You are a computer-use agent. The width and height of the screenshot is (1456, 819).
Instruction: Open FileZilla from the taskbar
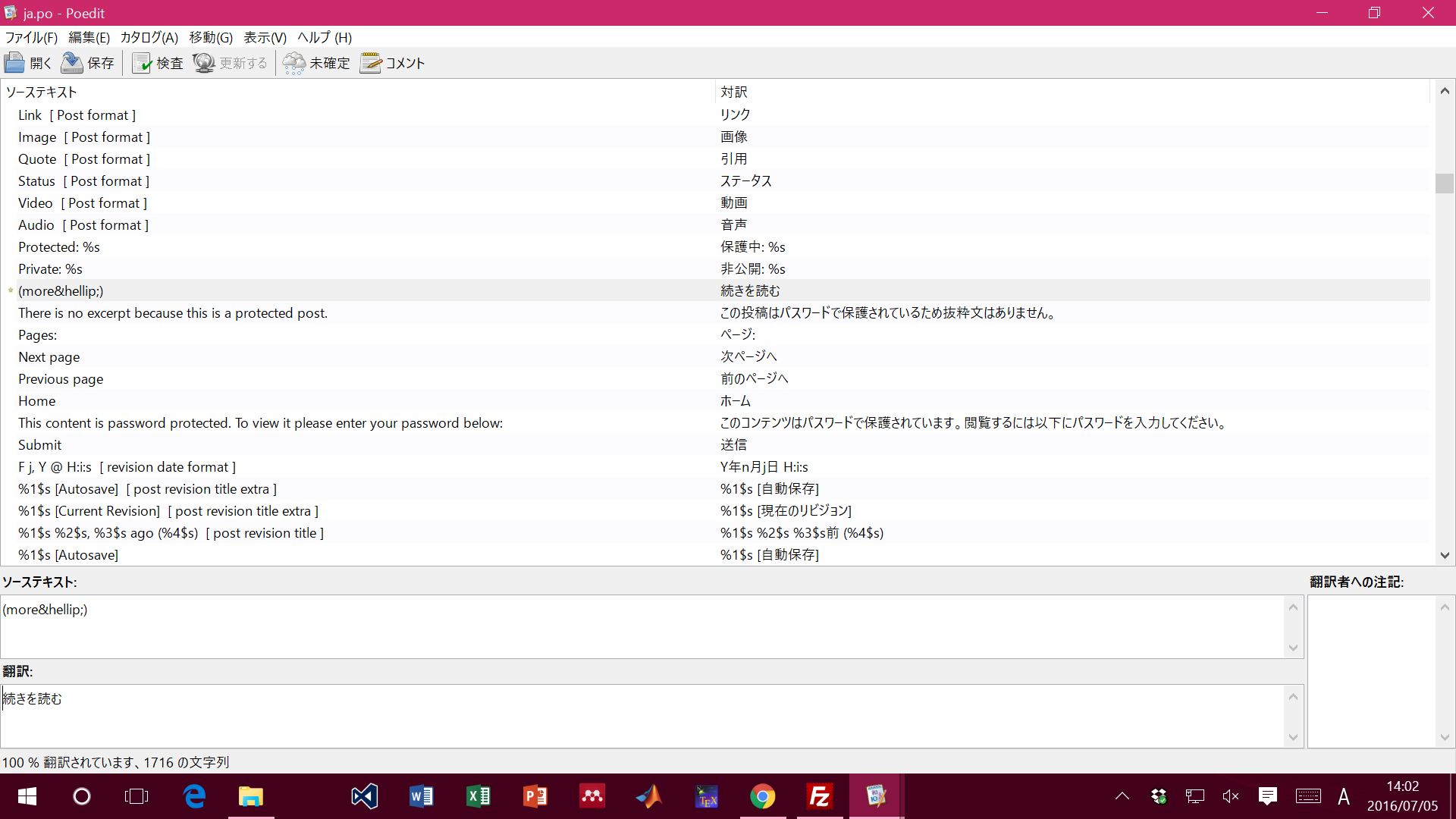pyautogui.click(x=820, y=796)
